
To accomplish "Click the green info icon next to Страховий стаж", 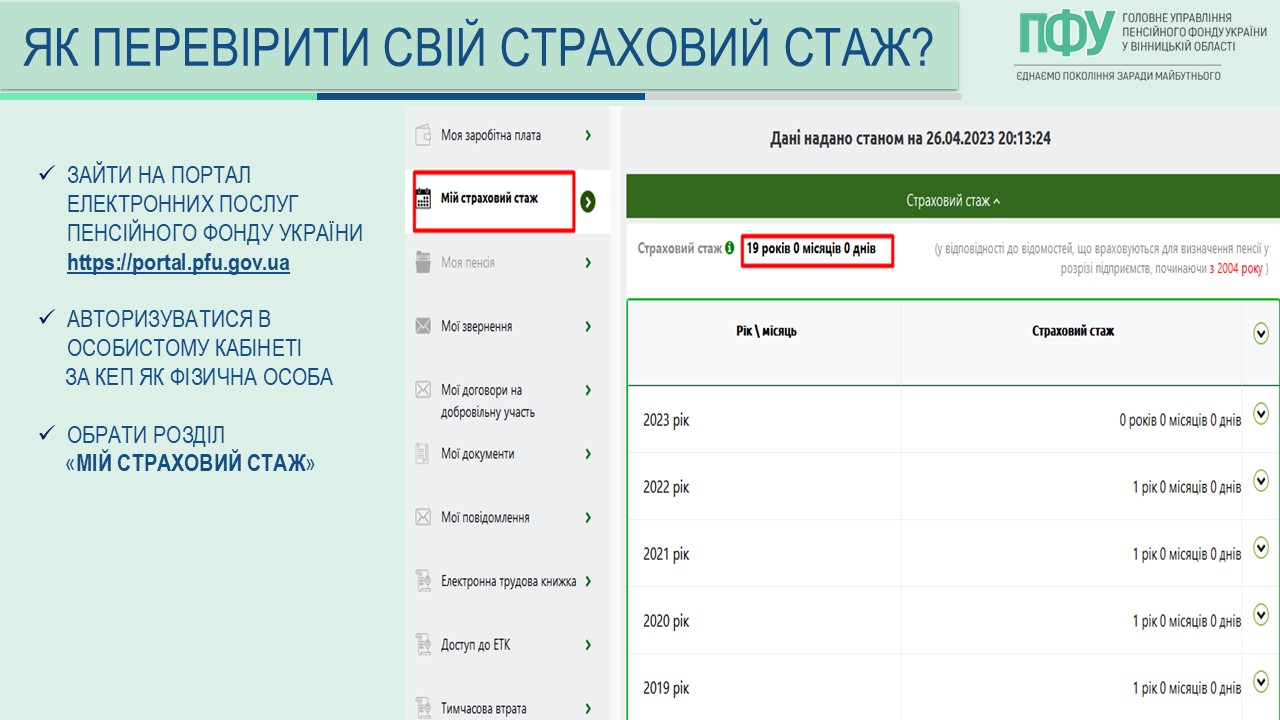I will tap(730, 248).
